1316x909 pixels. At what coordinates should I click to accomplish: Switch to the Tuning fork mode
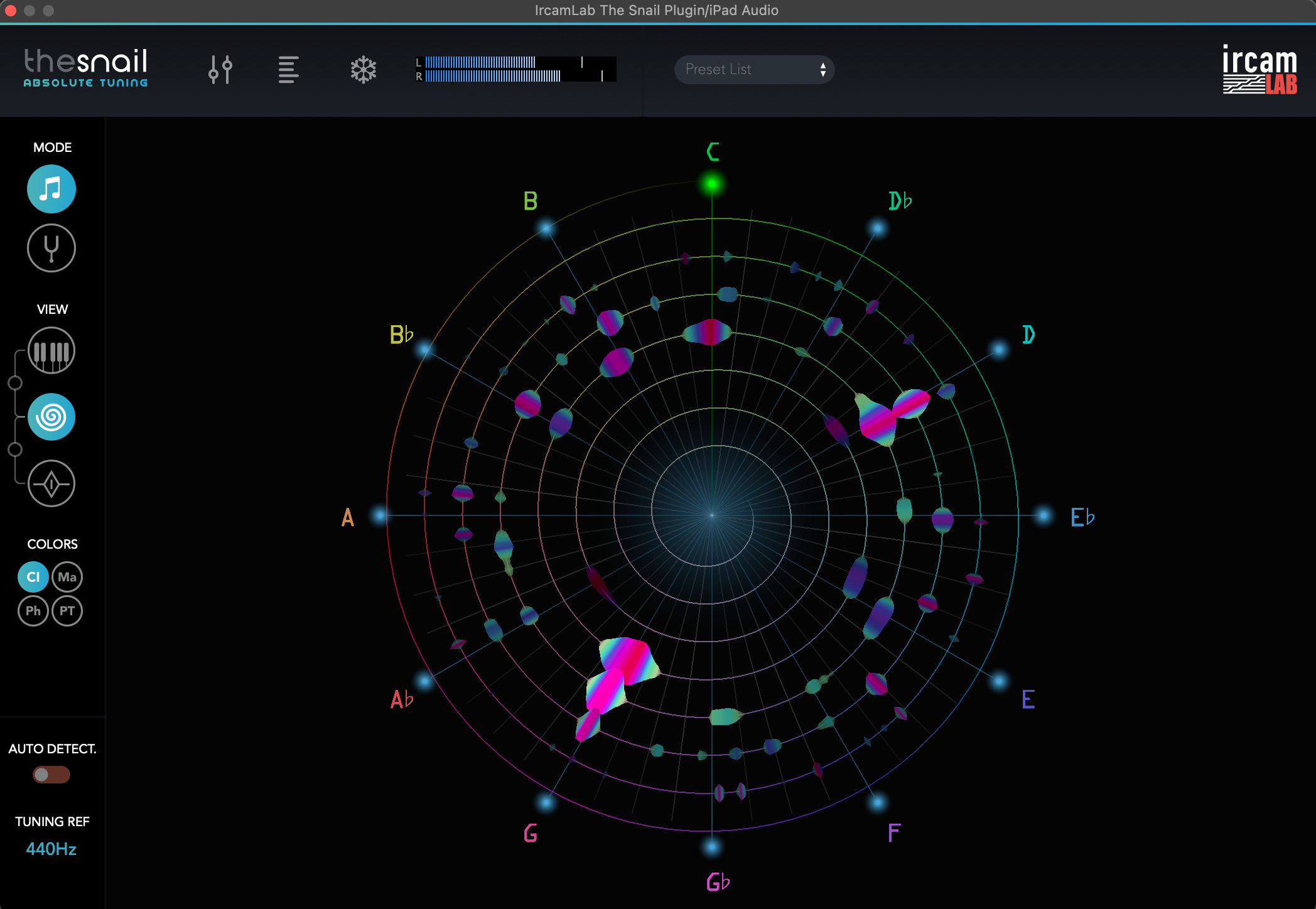tap(51, 248)
